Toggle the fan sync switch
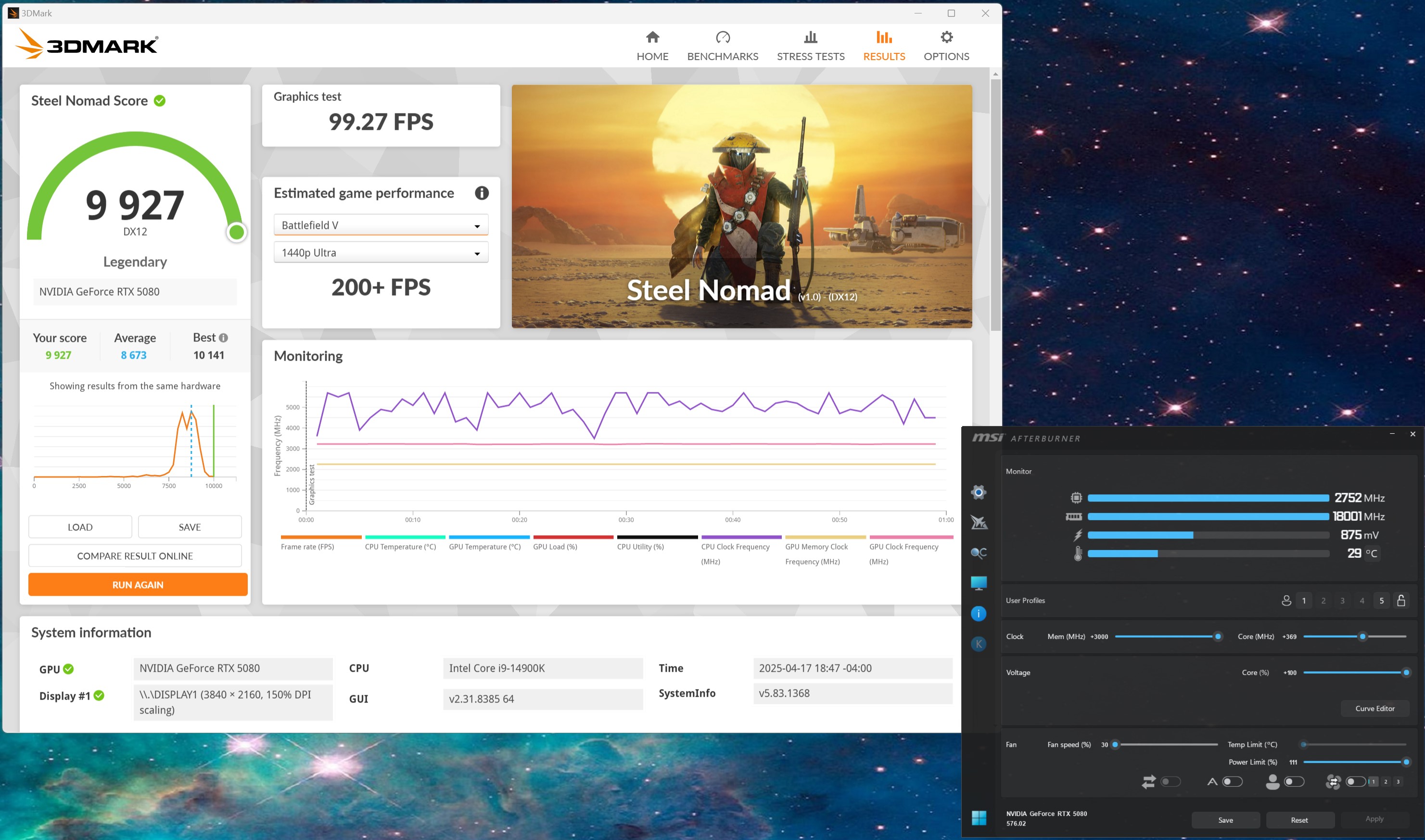1425x840 pixels. point(1356,782)
